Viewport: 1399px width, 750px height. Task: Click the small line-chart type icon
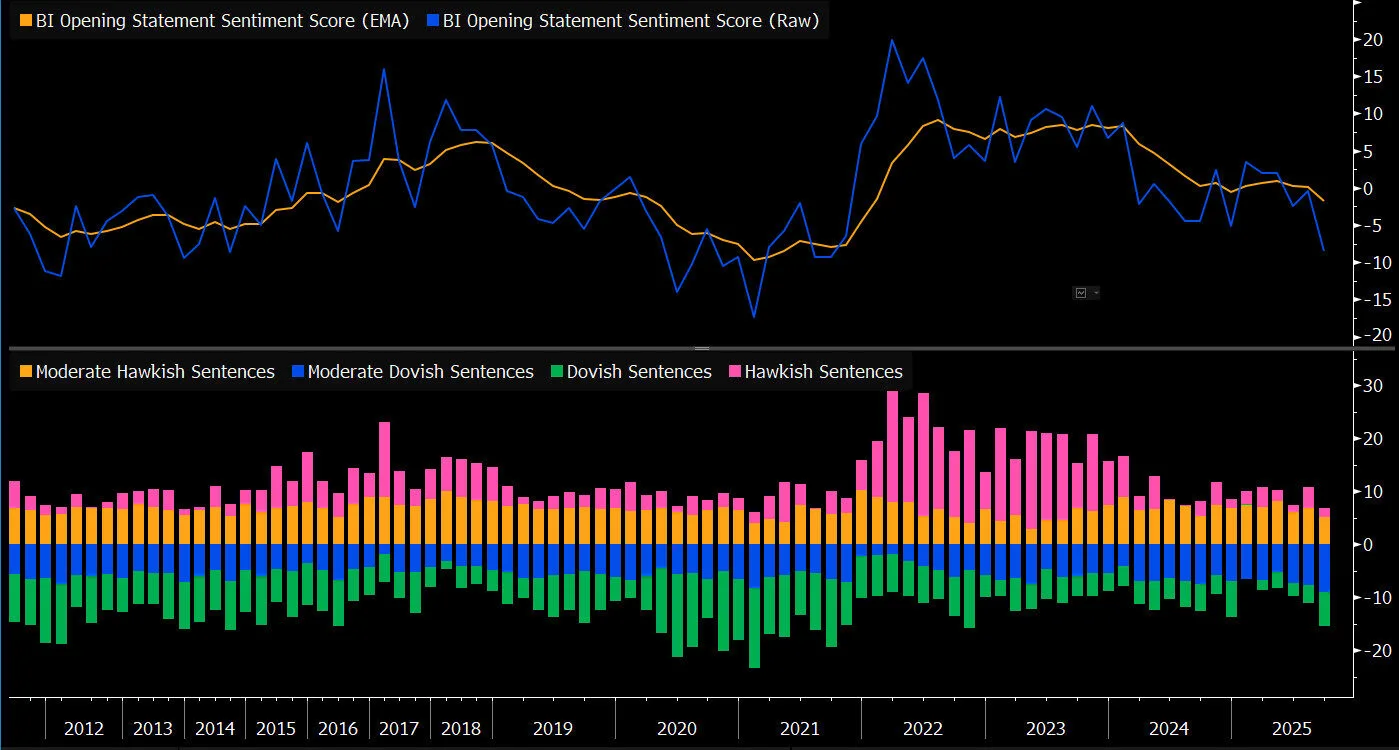tap(1081, 293)
